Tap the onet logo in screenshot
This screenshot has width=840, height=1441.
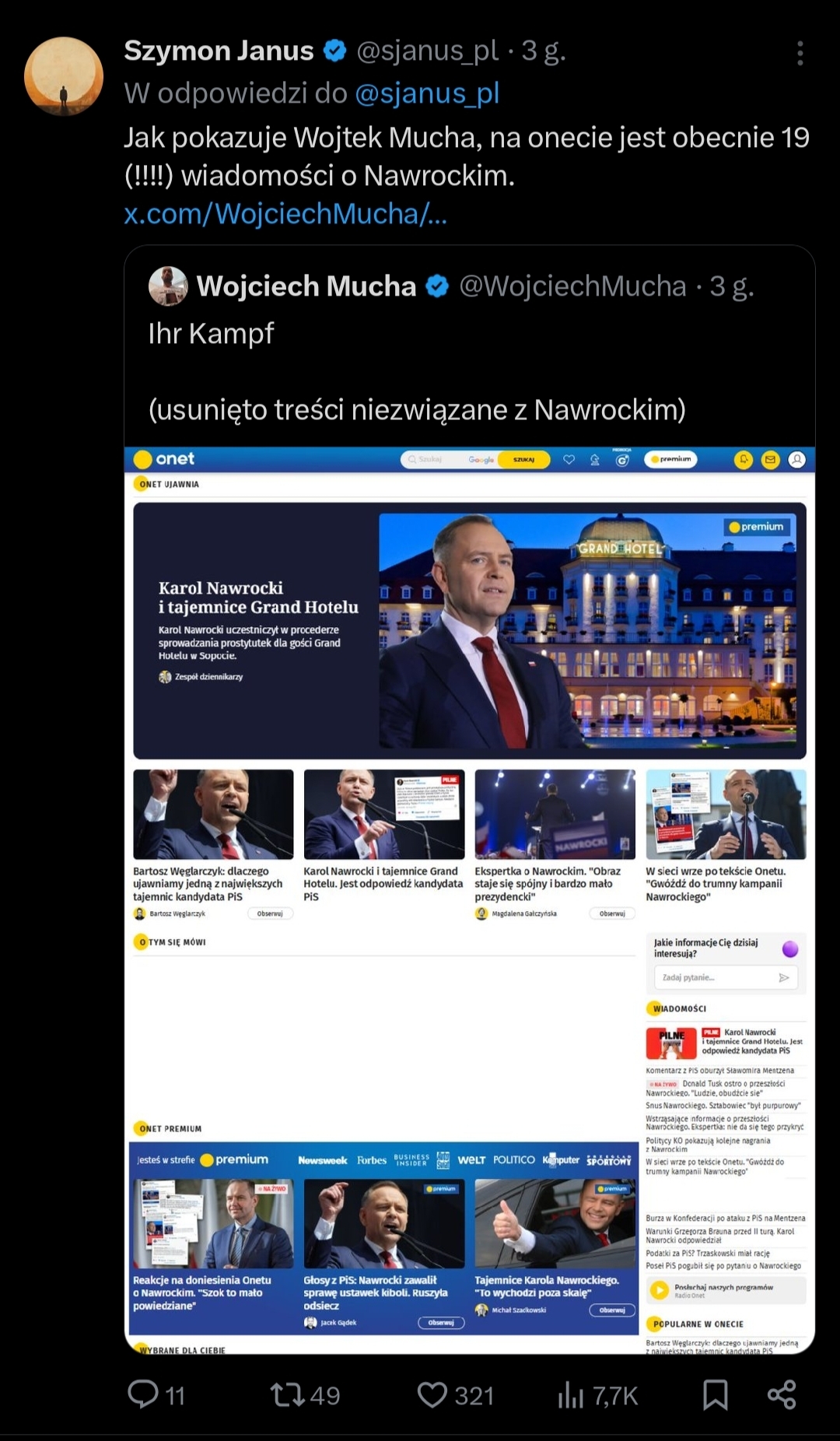[x=164, y=459]
